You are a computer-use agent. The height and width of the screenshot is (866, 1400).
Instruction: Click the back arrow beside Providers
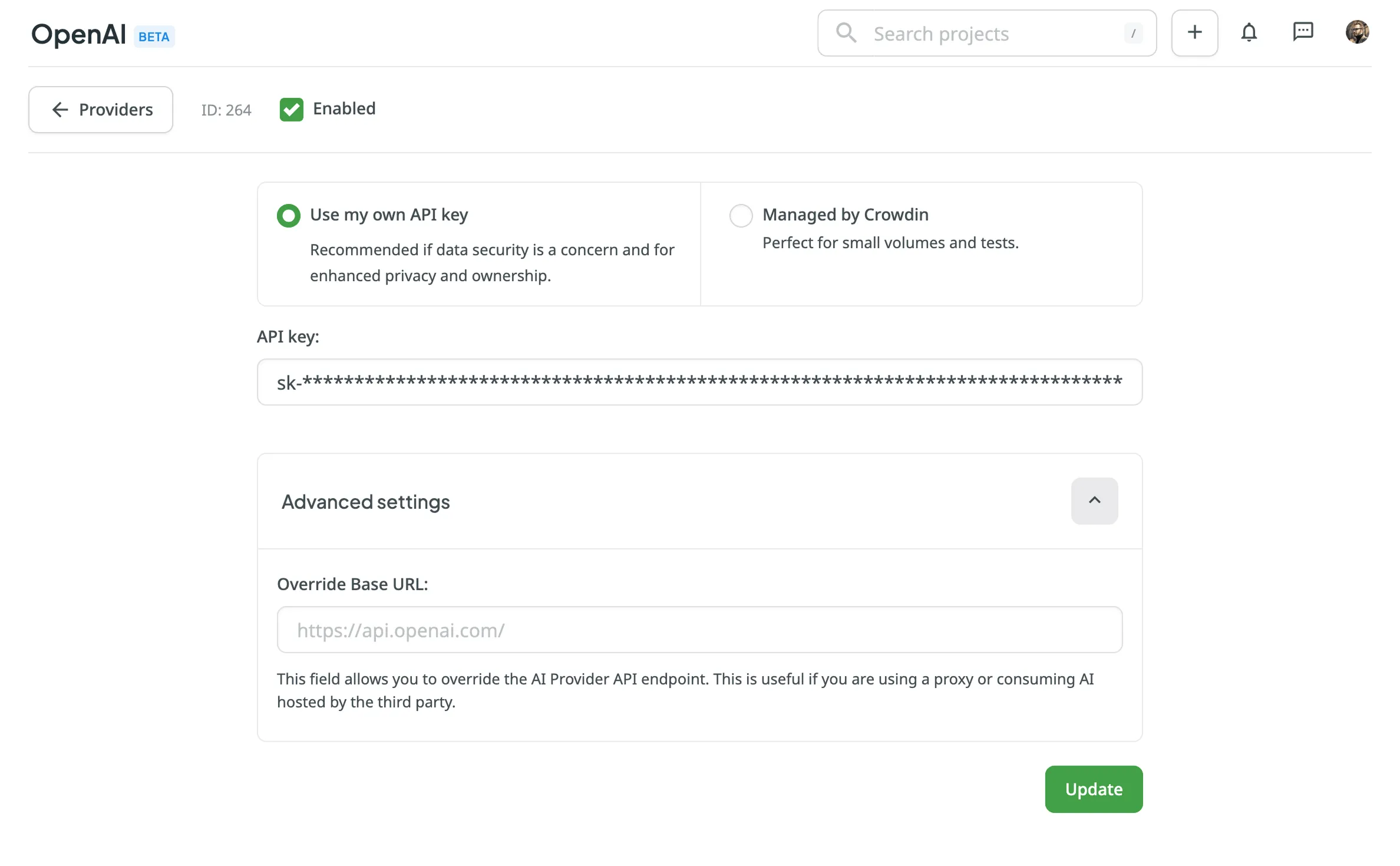(x=60, y=110)
